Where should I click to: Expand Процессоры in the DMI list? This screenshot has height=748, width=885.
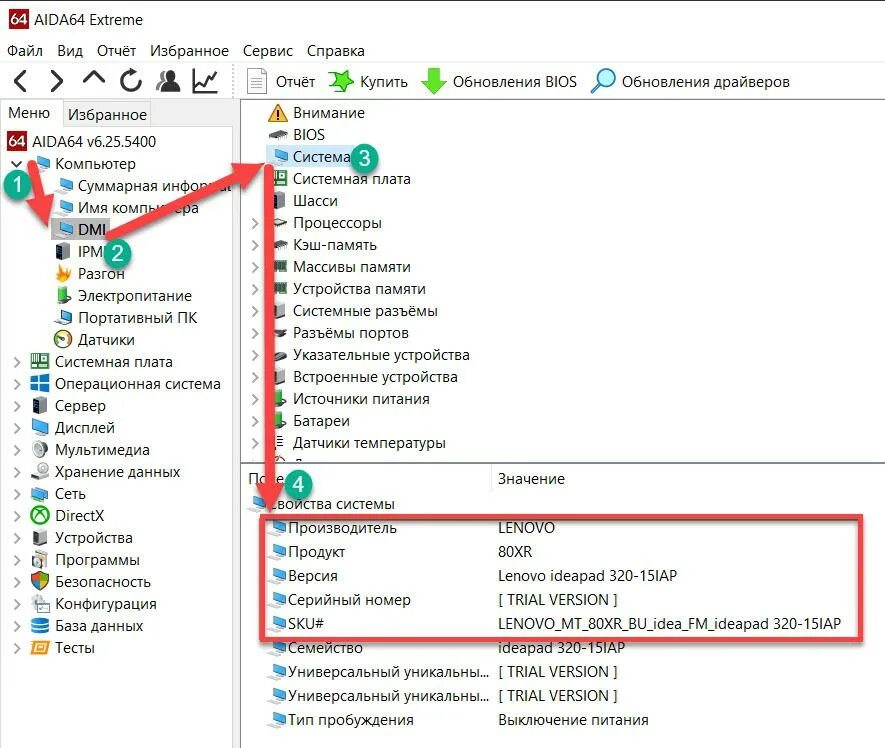coord(255,223)
